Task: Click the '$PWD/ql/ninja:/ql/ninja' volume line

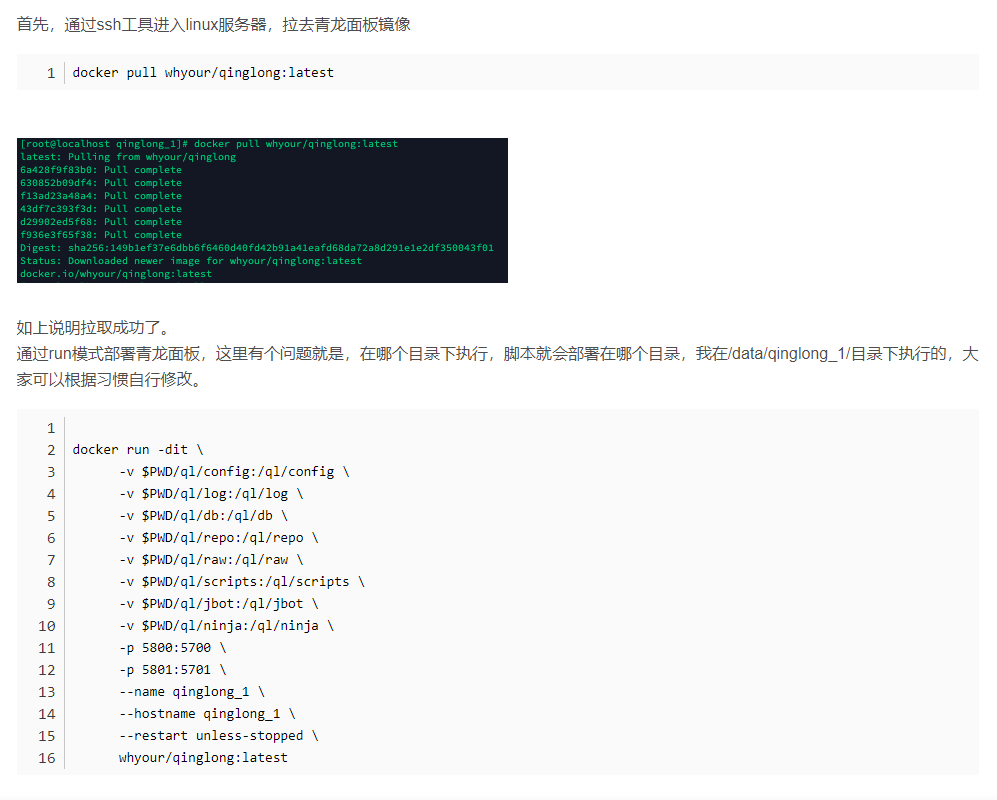Action: [226, 626]
